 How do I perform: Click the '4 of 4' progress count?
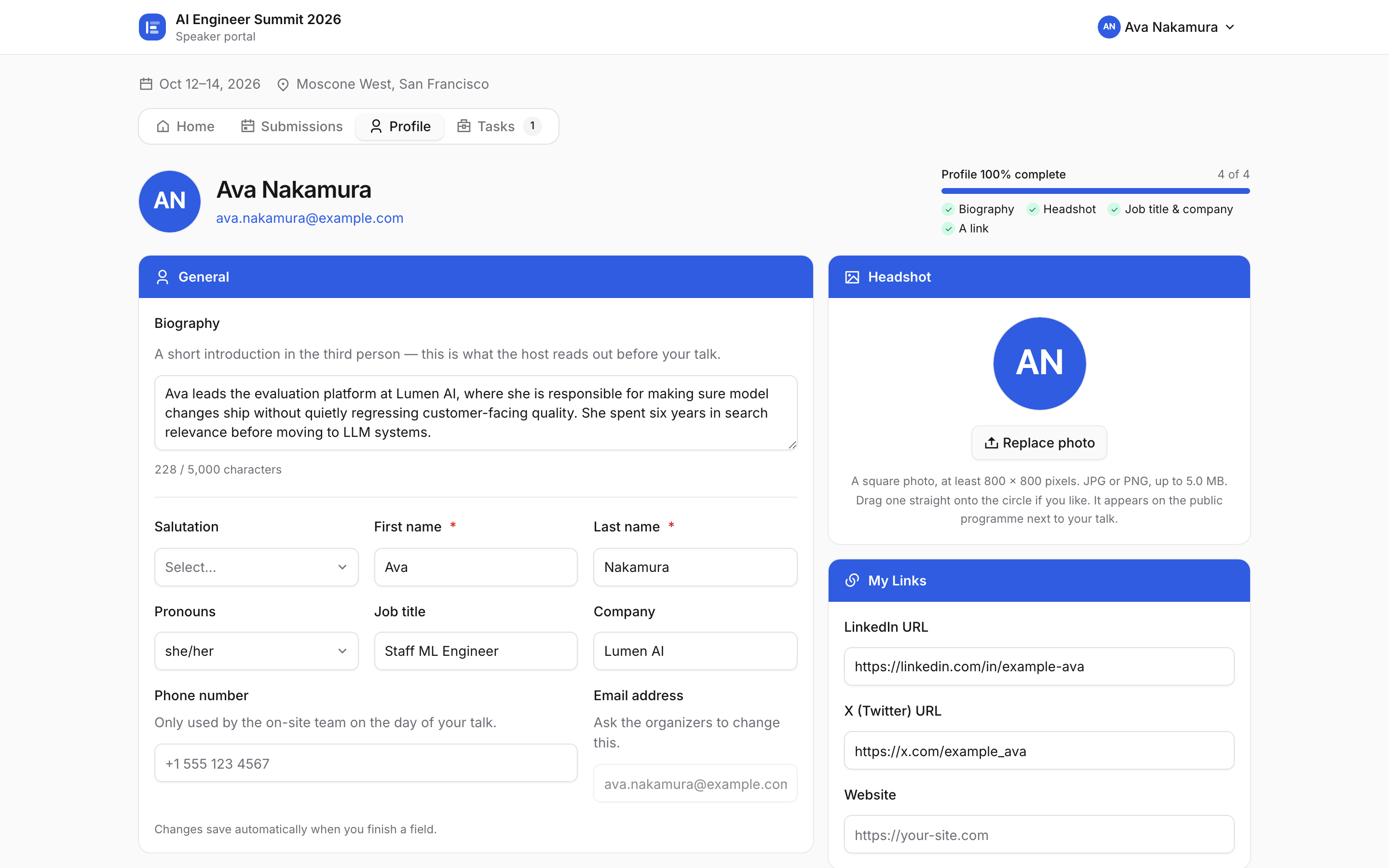(1233, 175)
